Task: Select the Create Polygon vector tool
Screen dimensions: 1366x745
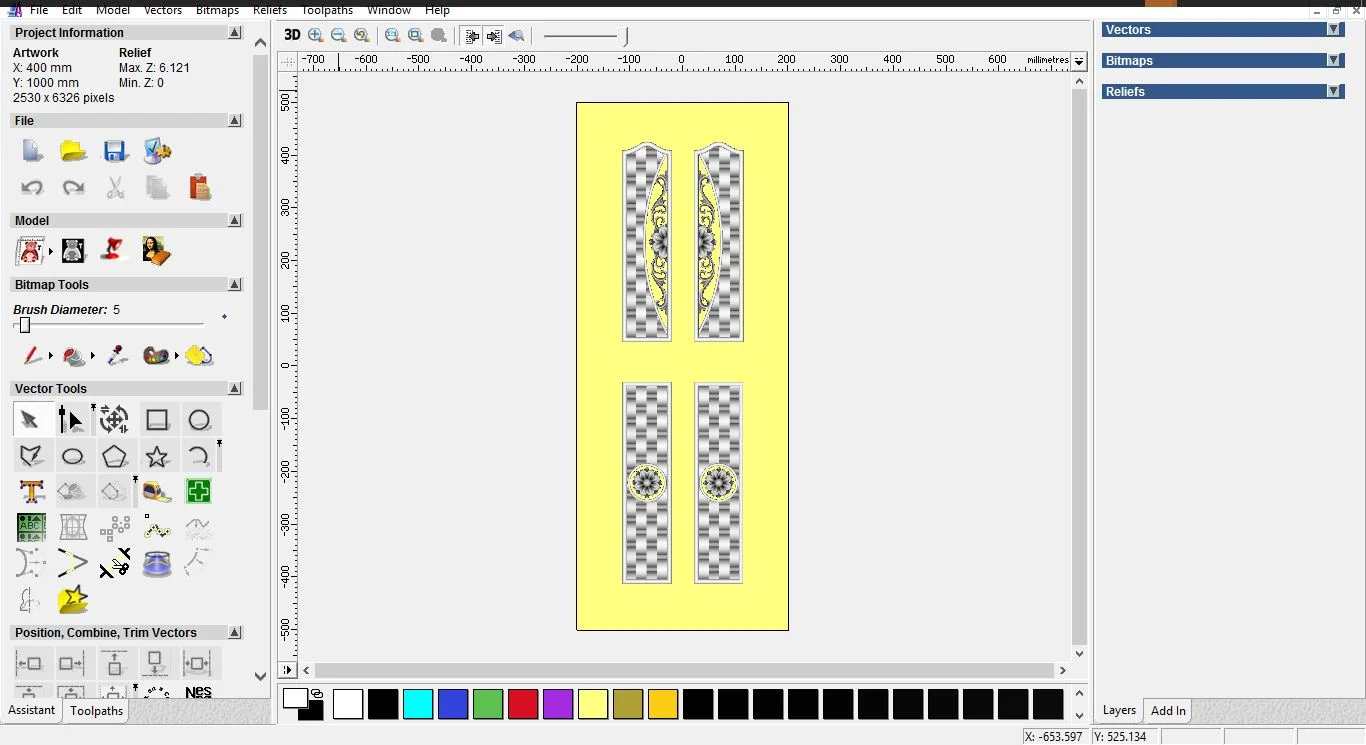Action: coord(115,457)
